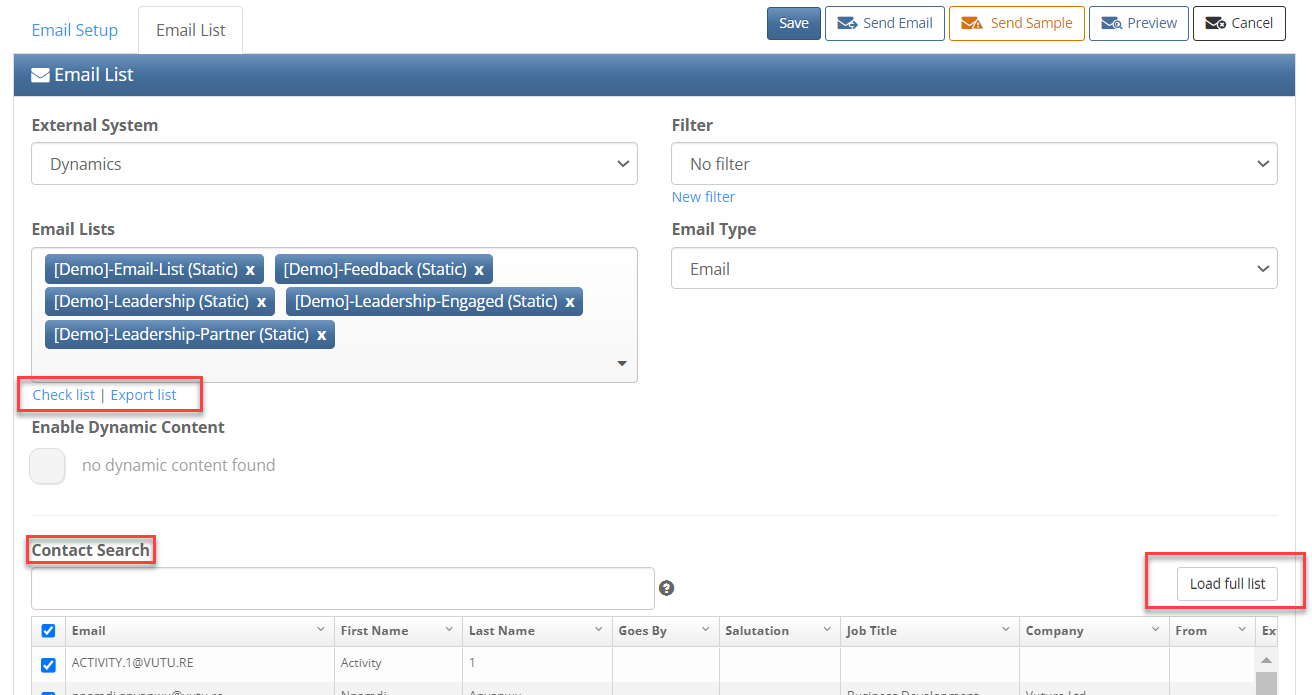The height and width of the screenshot is (695, 1312).
Task: Click the orange Send Sample icon
Action: (x=973, y=23)
